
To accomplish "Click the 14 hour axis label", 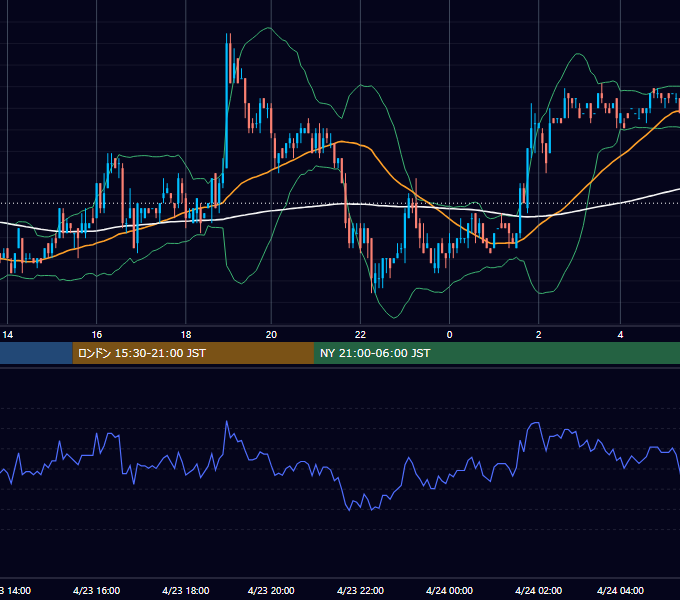I will tap(8, 335).
